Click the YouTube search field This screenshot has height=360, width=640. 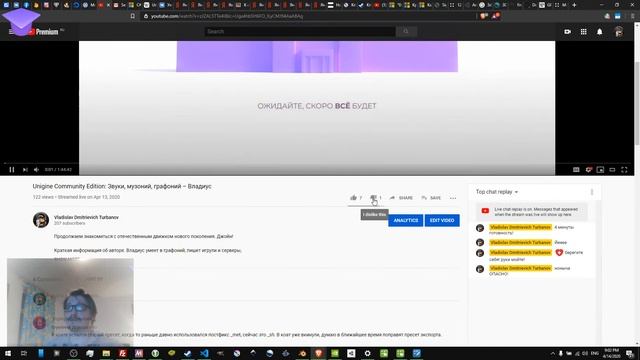(300, 31)
